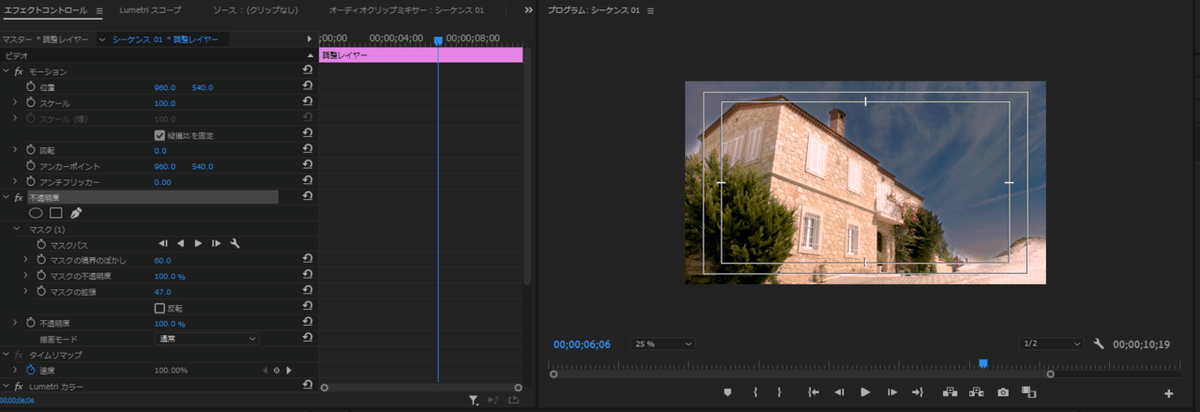Track the selected mask backward one frame
Image resolution: width=1200 pixels, height=412 pixels.
[163, 243]
